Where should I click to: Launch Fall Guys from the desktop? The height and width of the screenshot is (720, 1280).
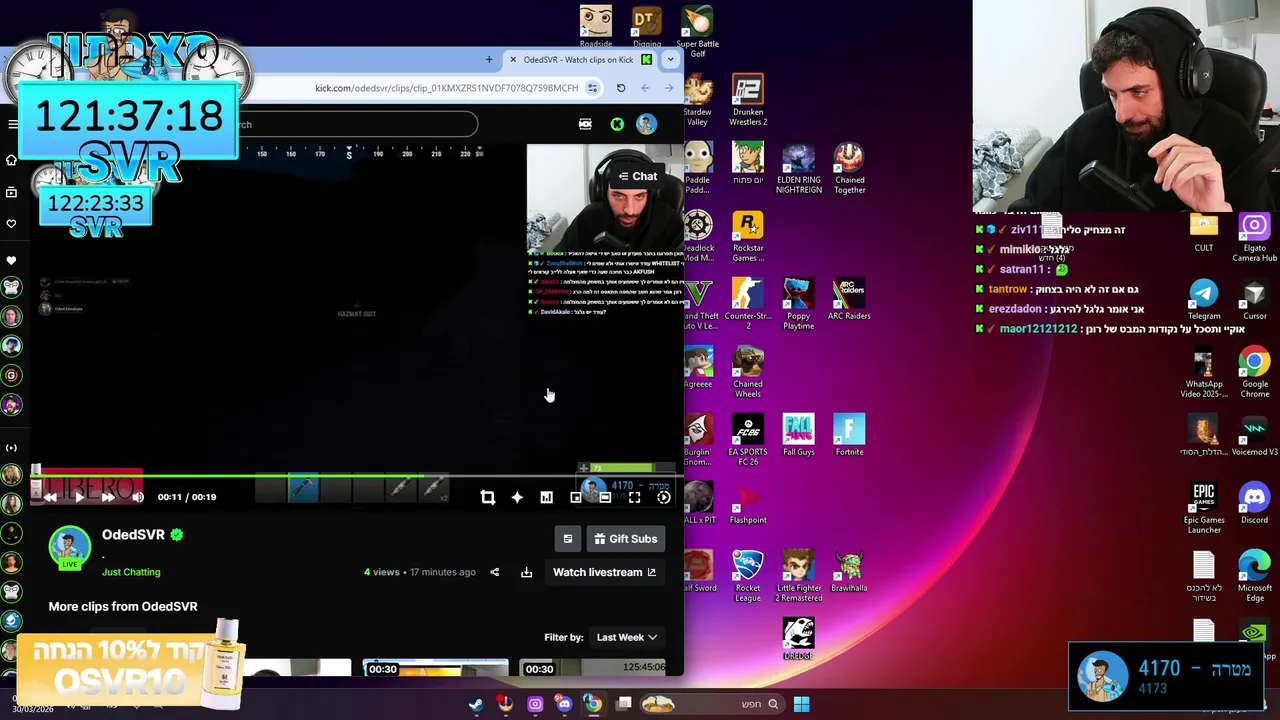[x=798, y=434]
